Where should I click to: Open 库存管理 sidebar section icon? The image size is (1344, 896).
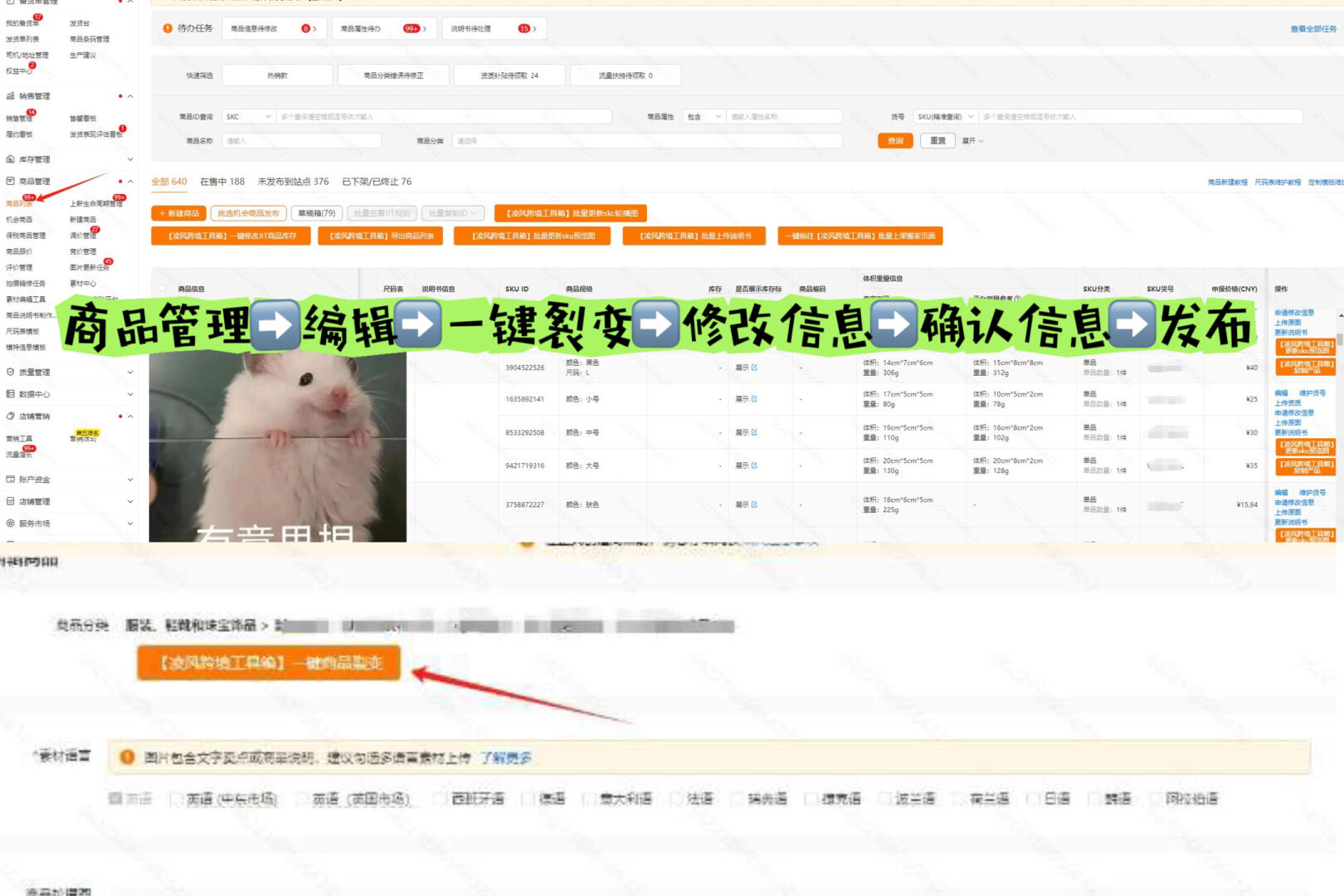(10, 159)
